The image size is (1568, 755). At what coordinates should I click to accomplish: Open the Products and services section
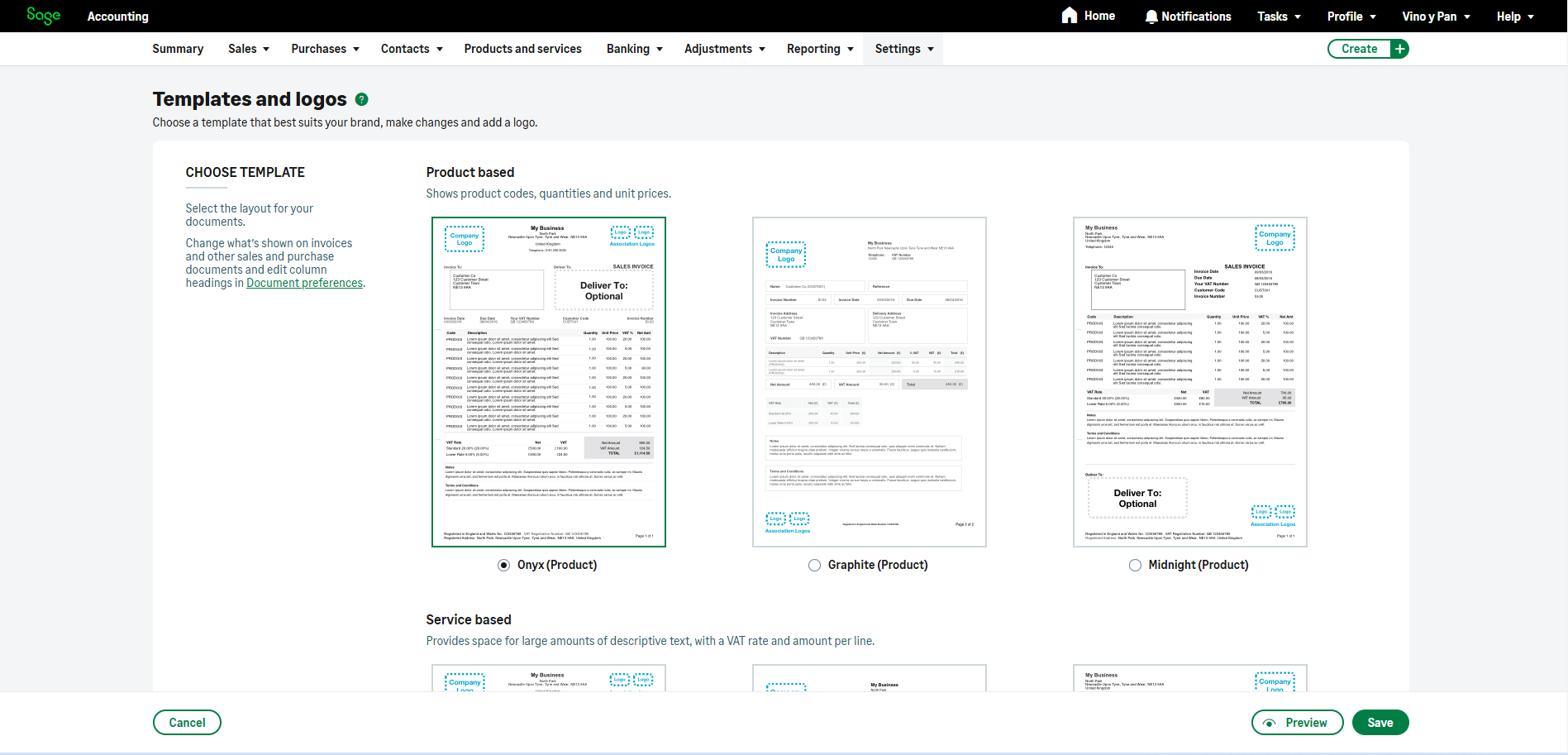click(x=522, y=49)
